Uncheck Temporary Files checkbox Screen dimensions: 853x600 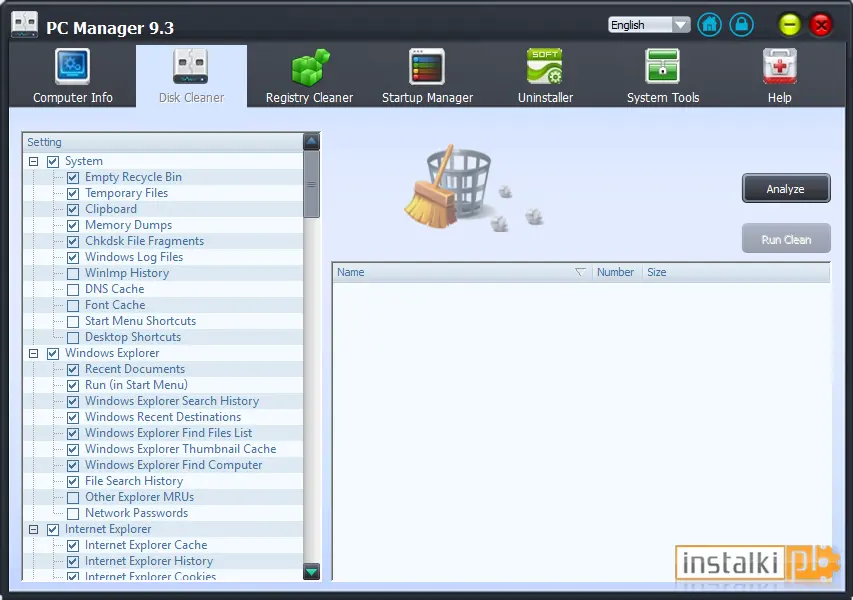73,194
